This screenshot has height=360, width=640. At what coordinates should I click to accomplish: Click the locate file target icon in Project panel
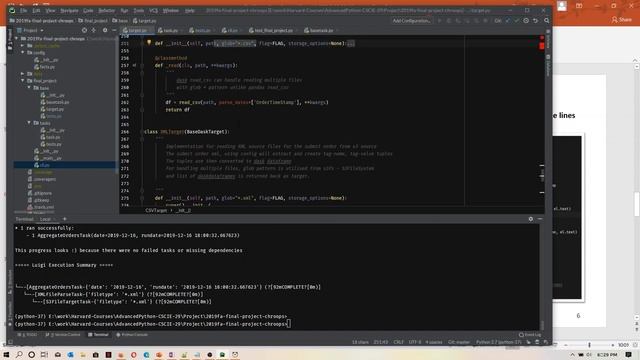(x=84, y=30)
